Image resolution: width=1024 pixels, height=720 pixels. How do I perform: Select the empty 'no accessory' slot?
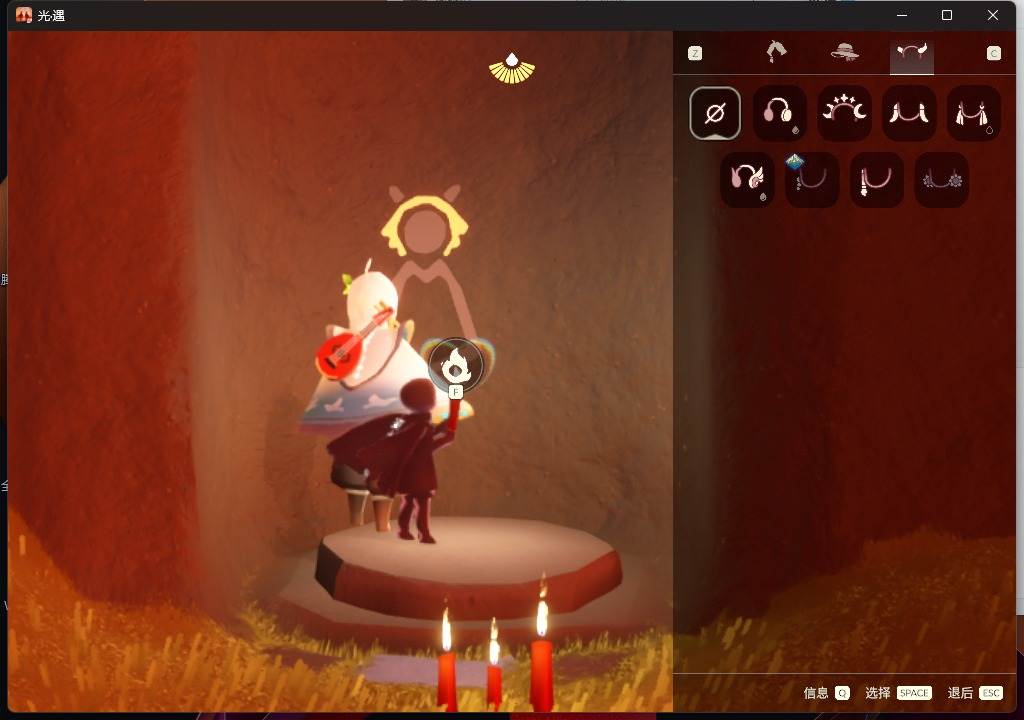[714, 113]
